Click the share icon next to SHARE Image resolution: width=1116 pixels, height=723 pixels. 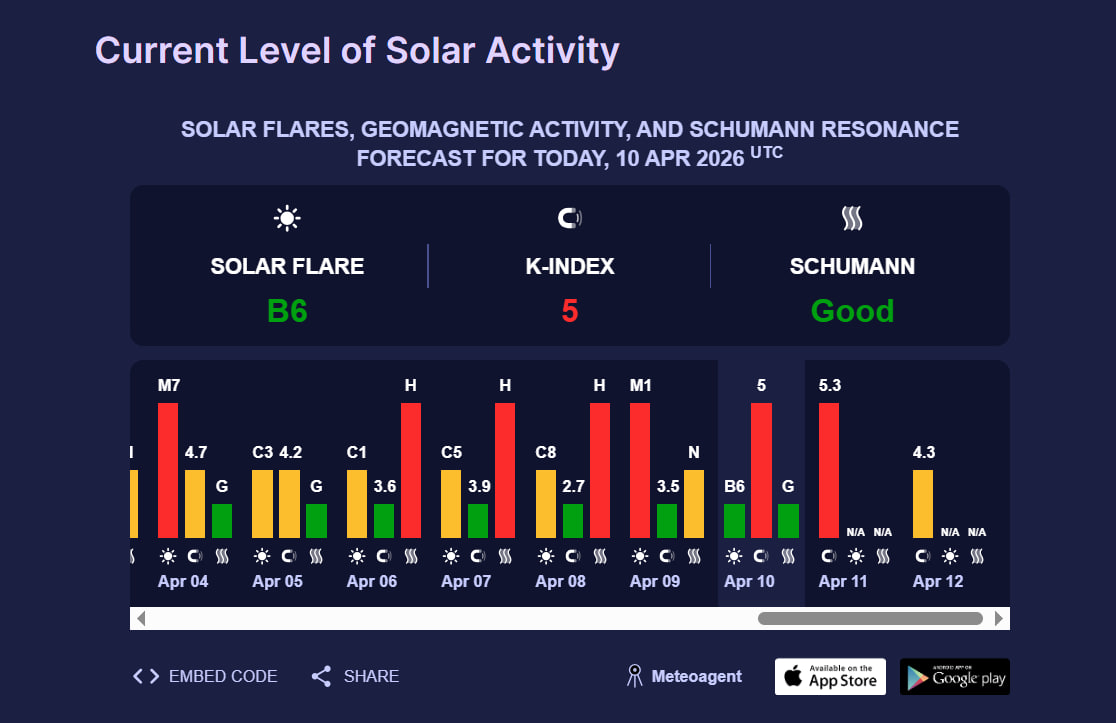[x=321, y=676]
